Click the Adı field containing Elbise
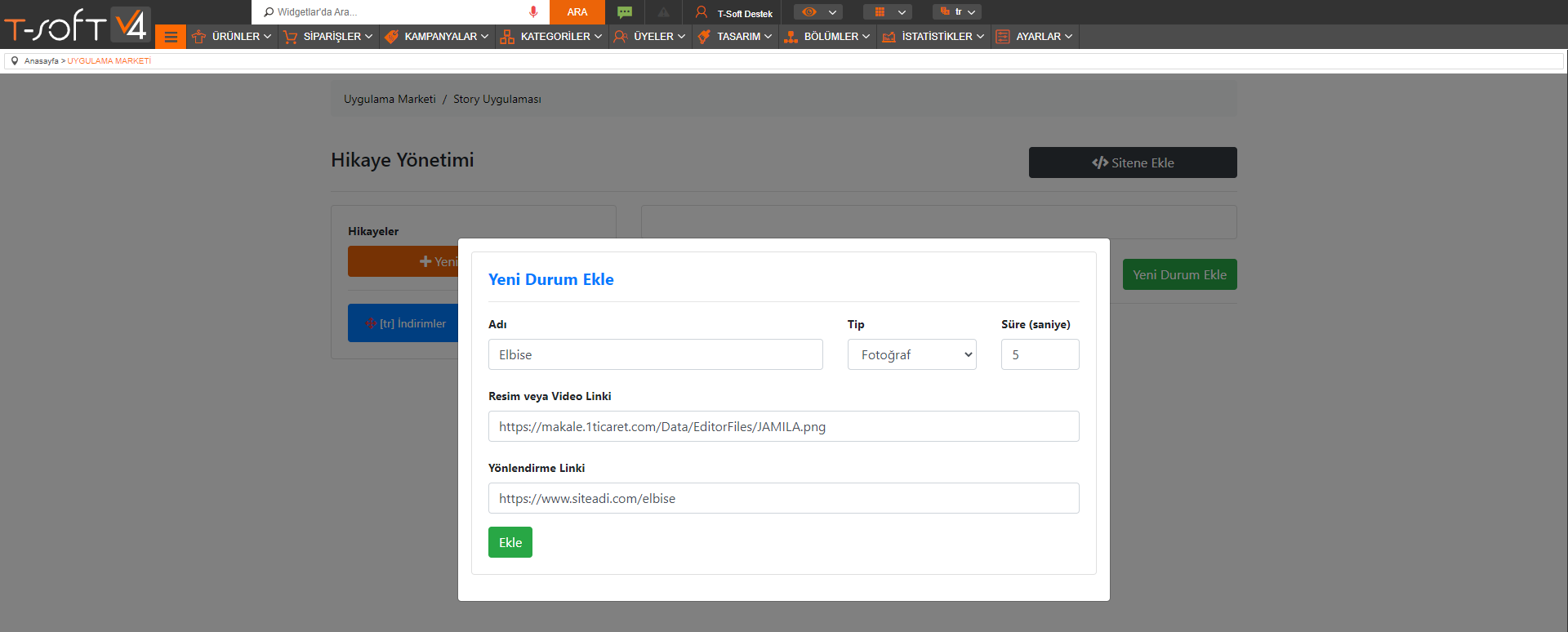 tap(655, 354)
